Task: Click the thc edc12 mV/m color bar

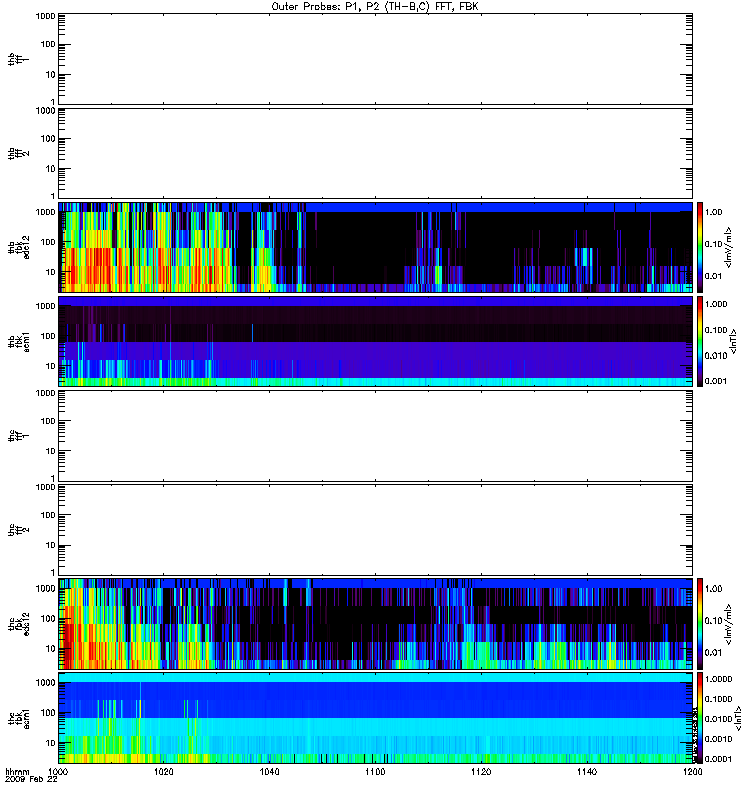Action: click(x=700, y=624)
